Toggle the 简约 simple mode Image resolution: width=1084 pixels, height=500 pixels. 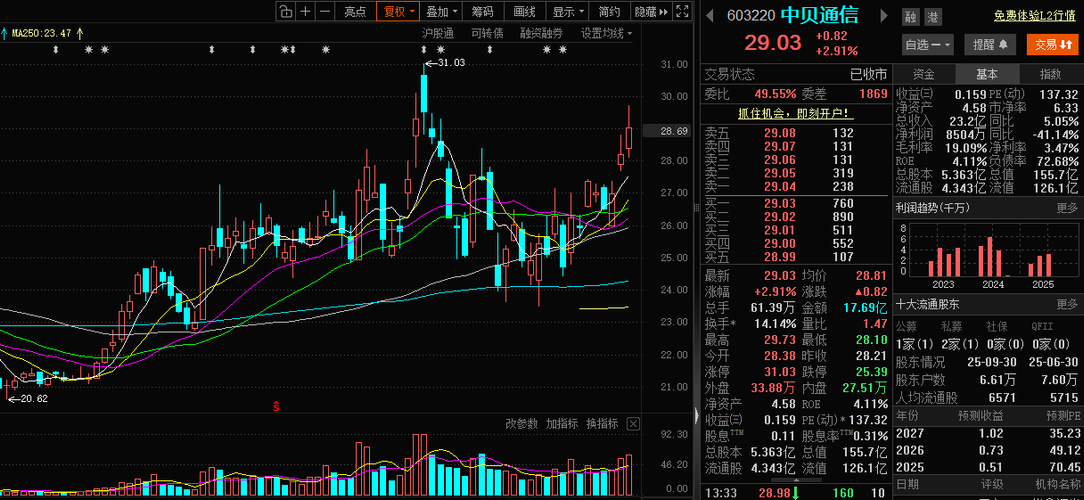click(609, 11)
